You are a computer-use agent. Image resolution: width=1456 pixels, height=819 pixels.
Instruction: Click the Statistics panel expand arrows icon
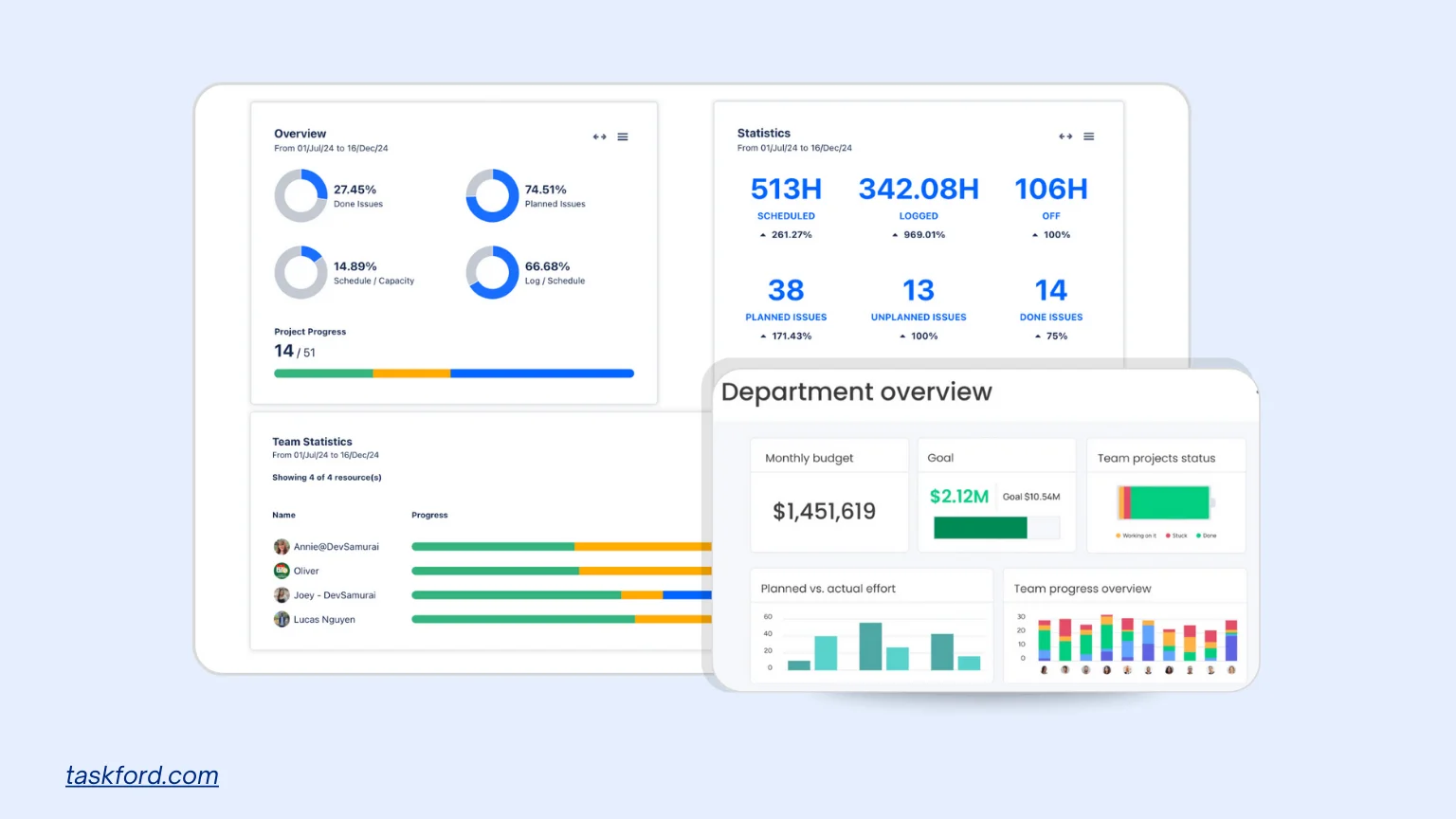[x=1065, y=136]
